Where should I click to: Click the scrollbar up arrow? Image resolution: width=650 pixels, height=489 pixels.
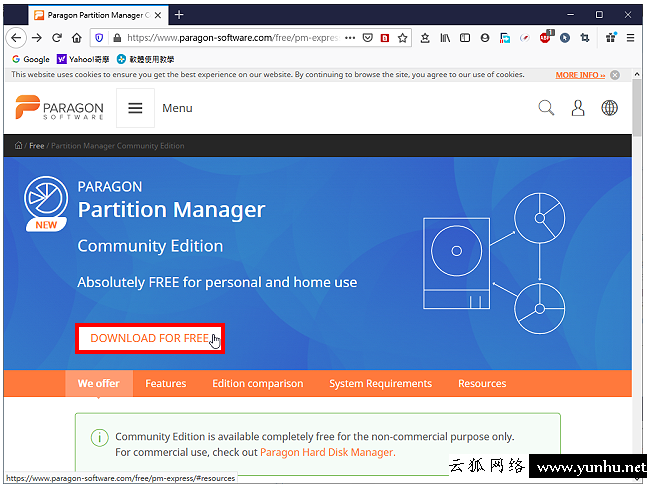click(x=637, y=74)
